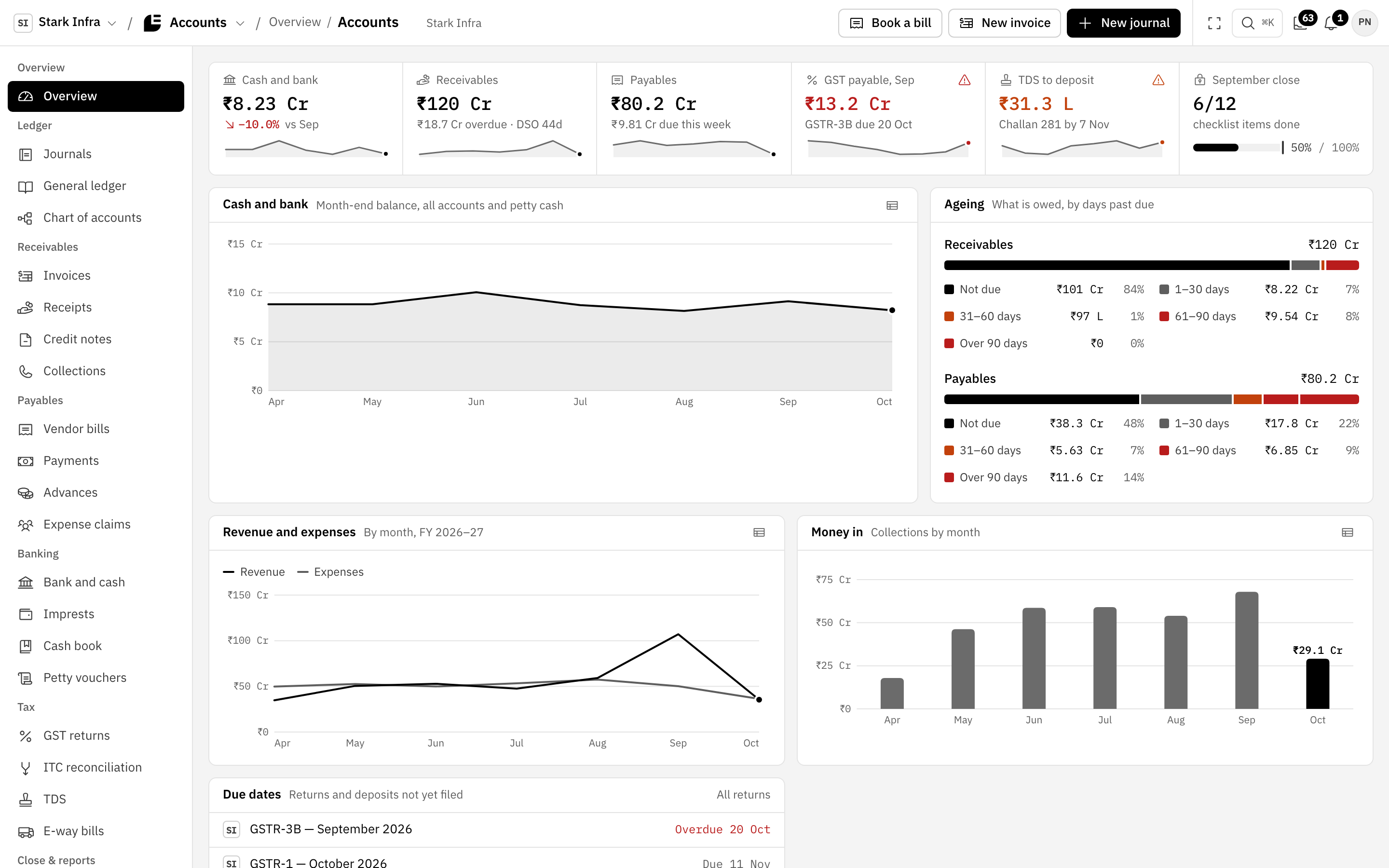Open the GSTR-3B — September 2026 row
This screenshot has width=1389, height=868.
click(496, 829)
